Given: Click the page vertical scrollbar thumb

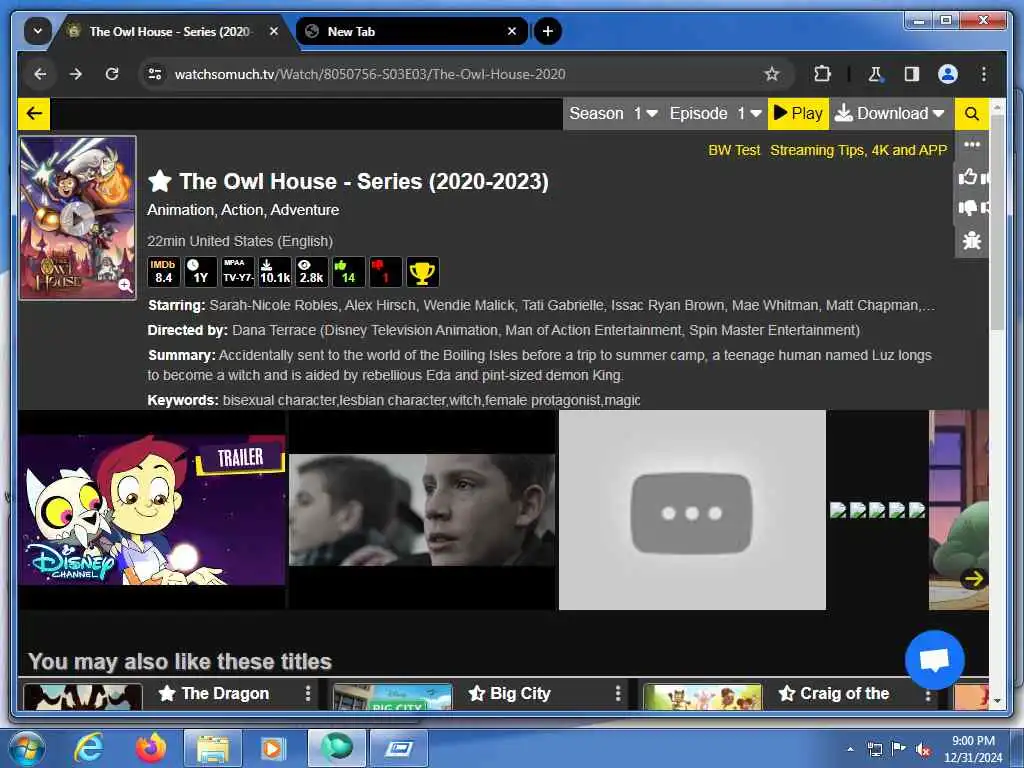Looking at the screenshot, I should (x=997, y=222).
